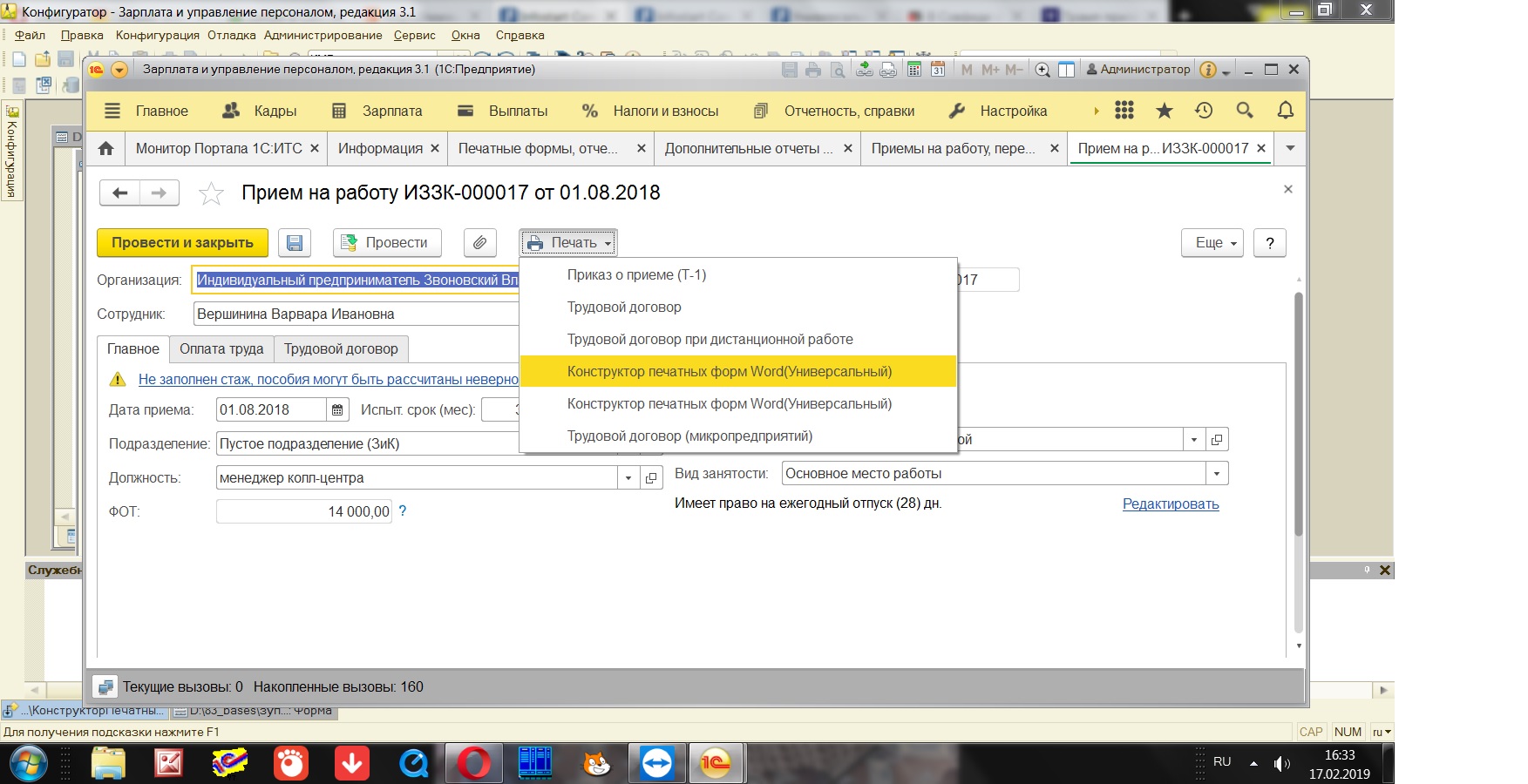Switch to the Трудовой договор form tab

(x=341, y=348)
